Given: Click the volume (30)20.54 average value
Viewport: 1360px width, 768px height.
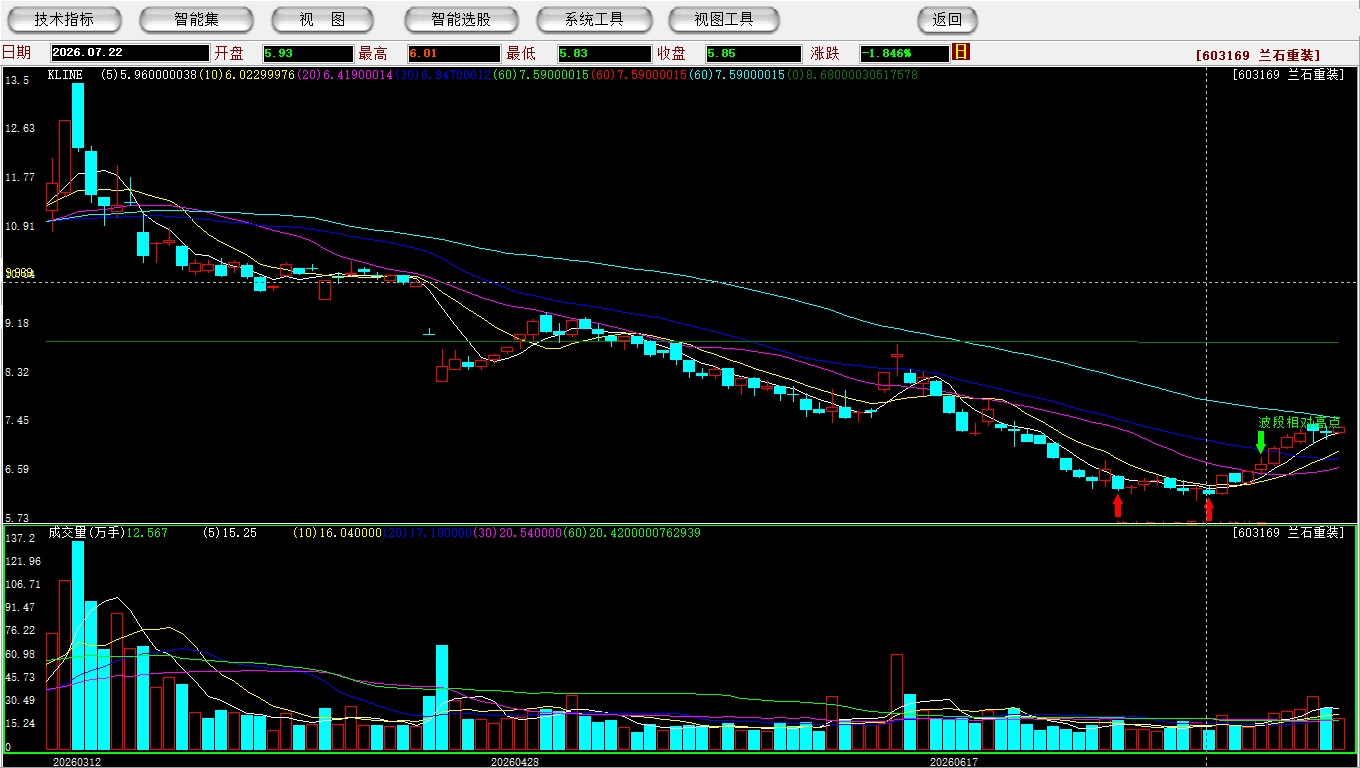Looking at the screenshot, I should click(519, 533).
